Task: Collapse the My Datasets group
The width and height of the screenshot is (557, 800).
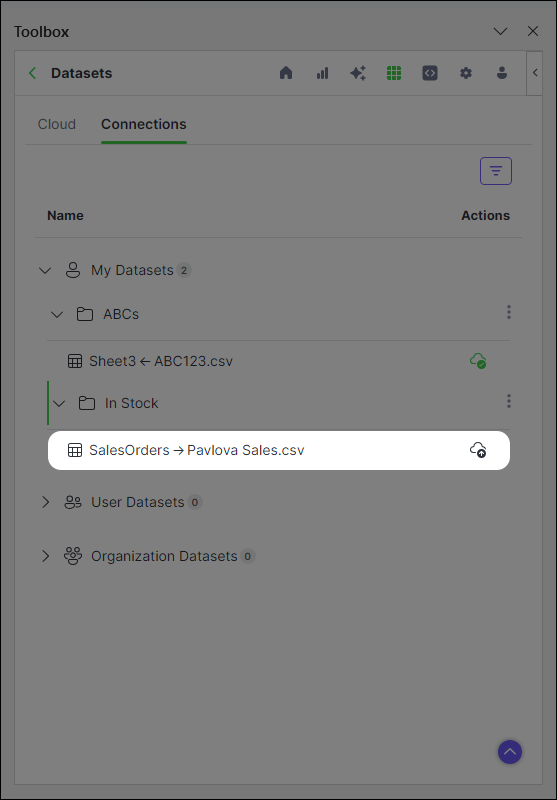Action: coord(45,270)
